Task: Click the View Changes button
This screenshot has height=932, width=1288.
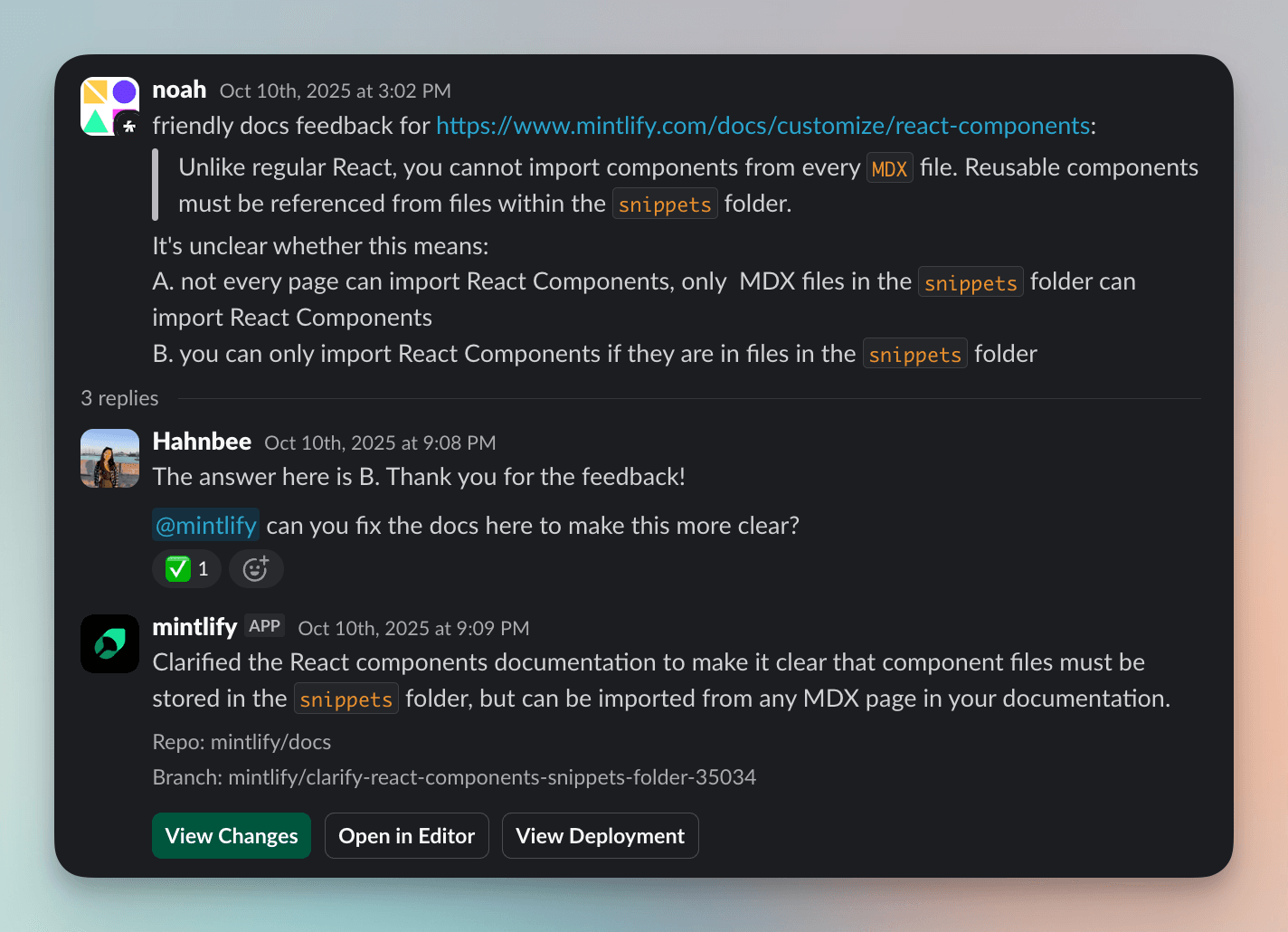Action: (232, 836)
